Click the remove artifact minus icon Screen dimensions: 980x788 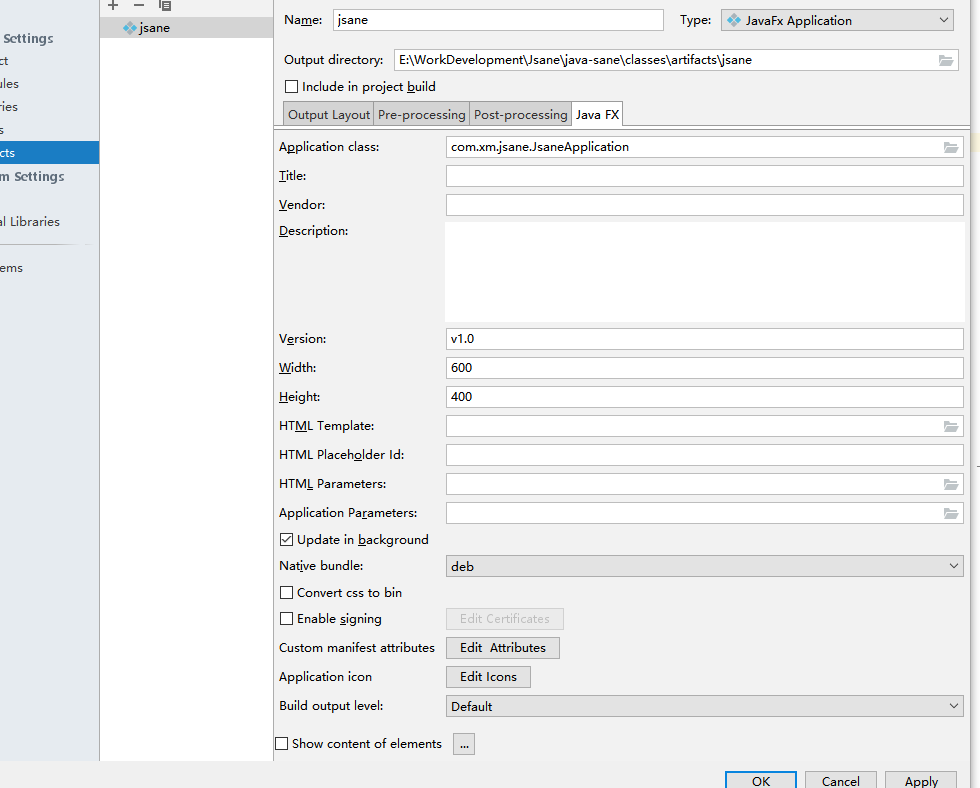139,6
